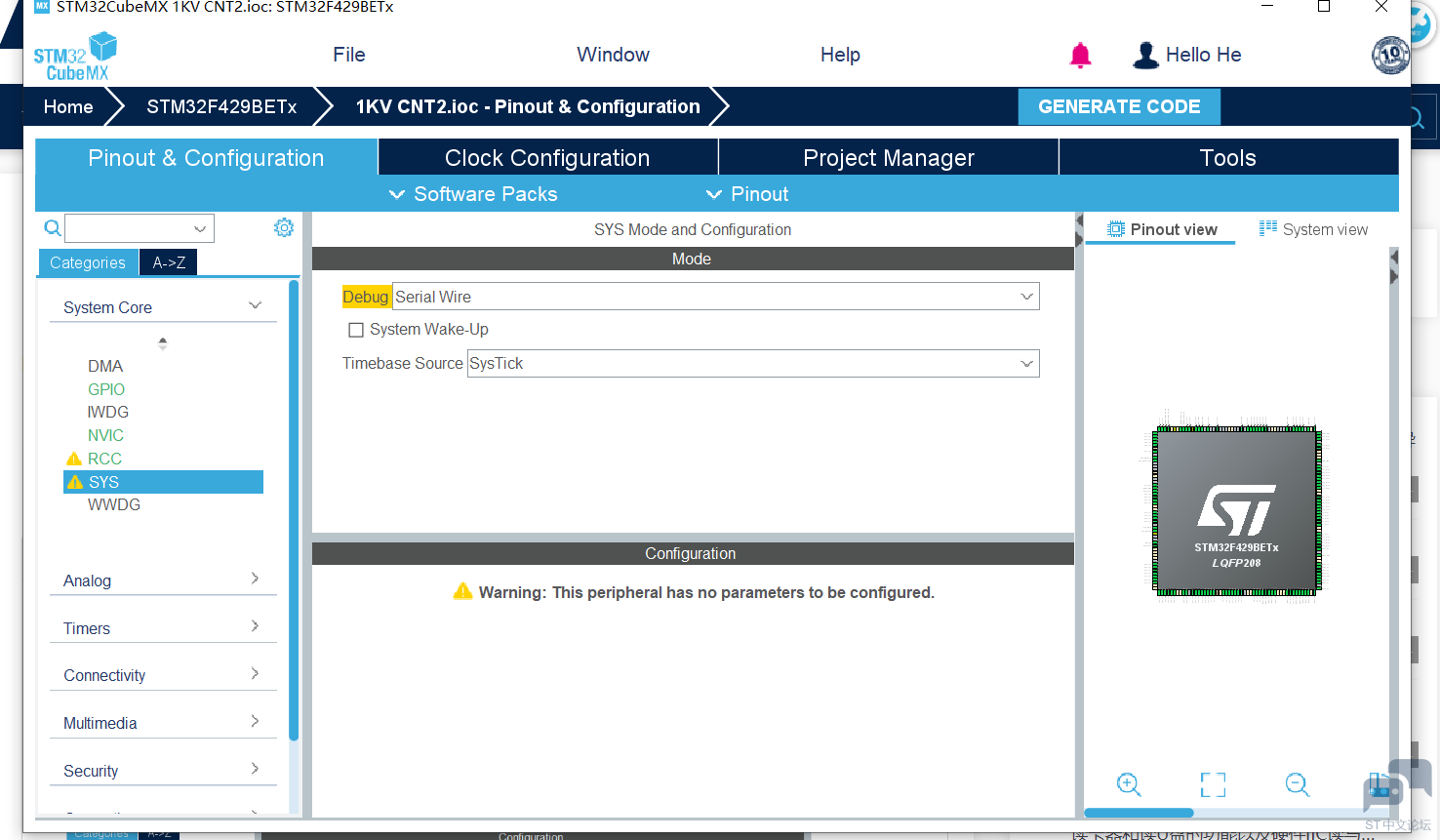Viewport: 1440px width, 840px height.
Task: Go to Home breadcrumb
Action: pos(68,106)
